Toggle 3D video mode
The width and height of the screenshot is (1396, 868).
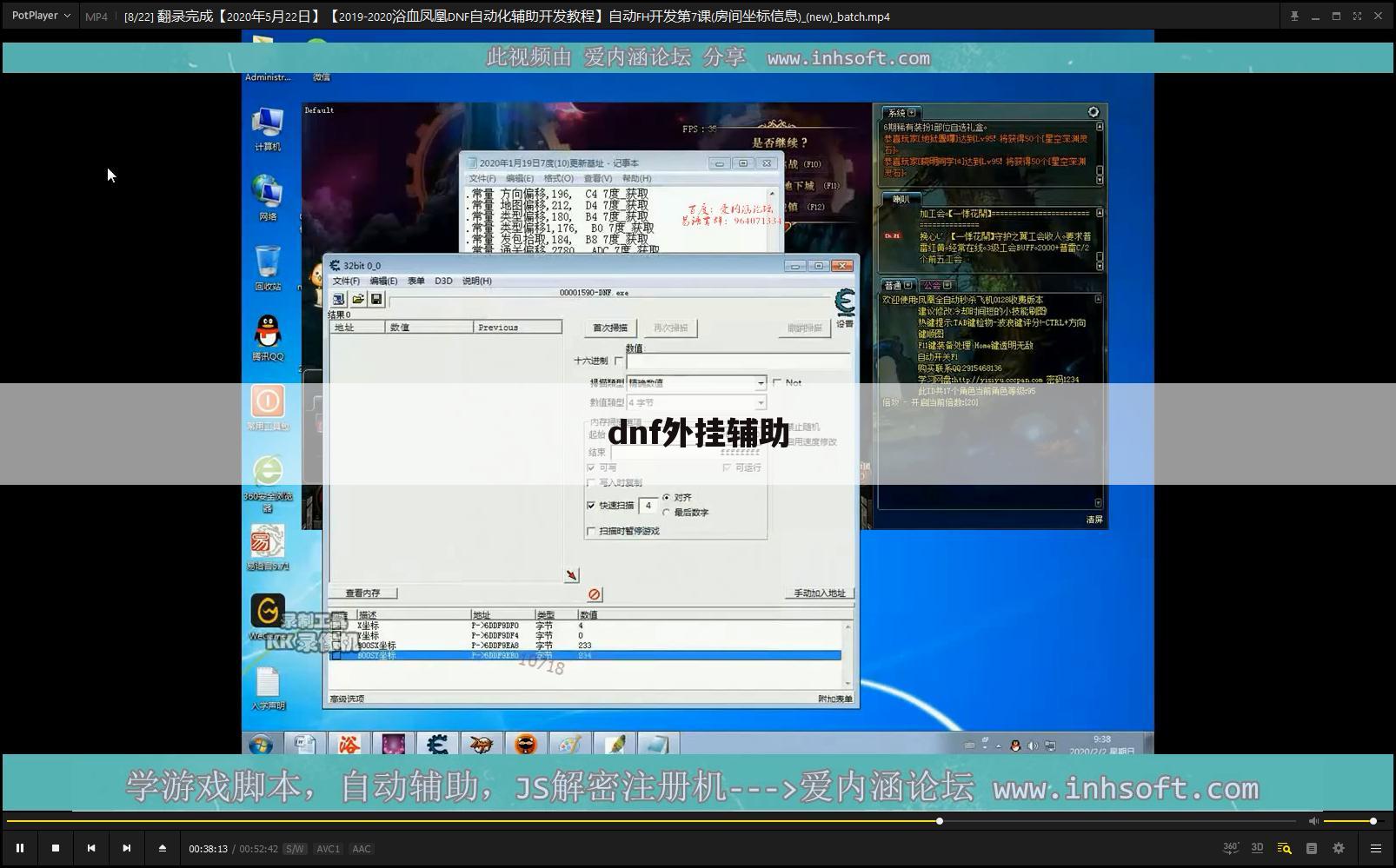coord(1257,848)
